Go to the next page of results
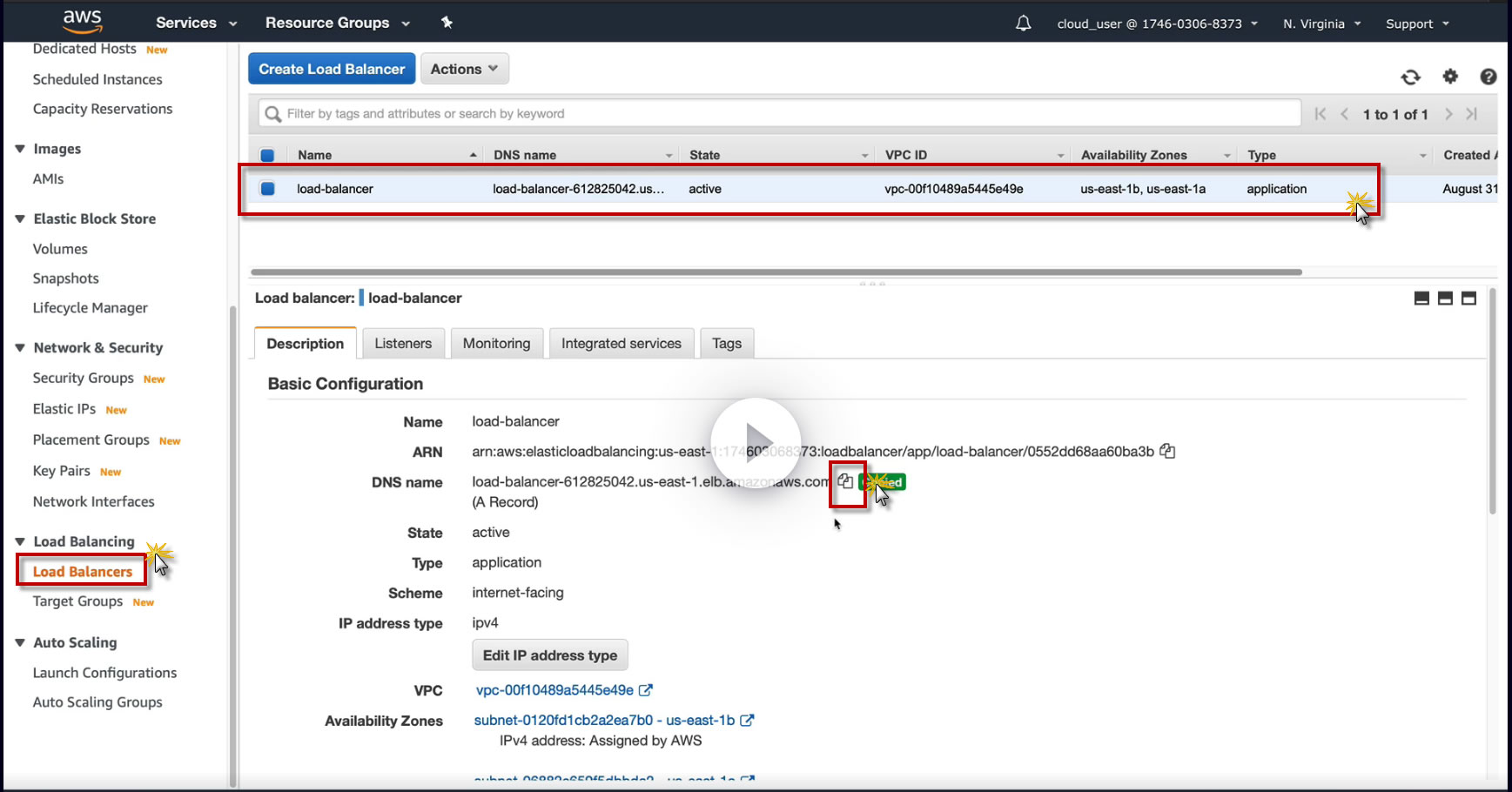 (x=1448, y=114)
